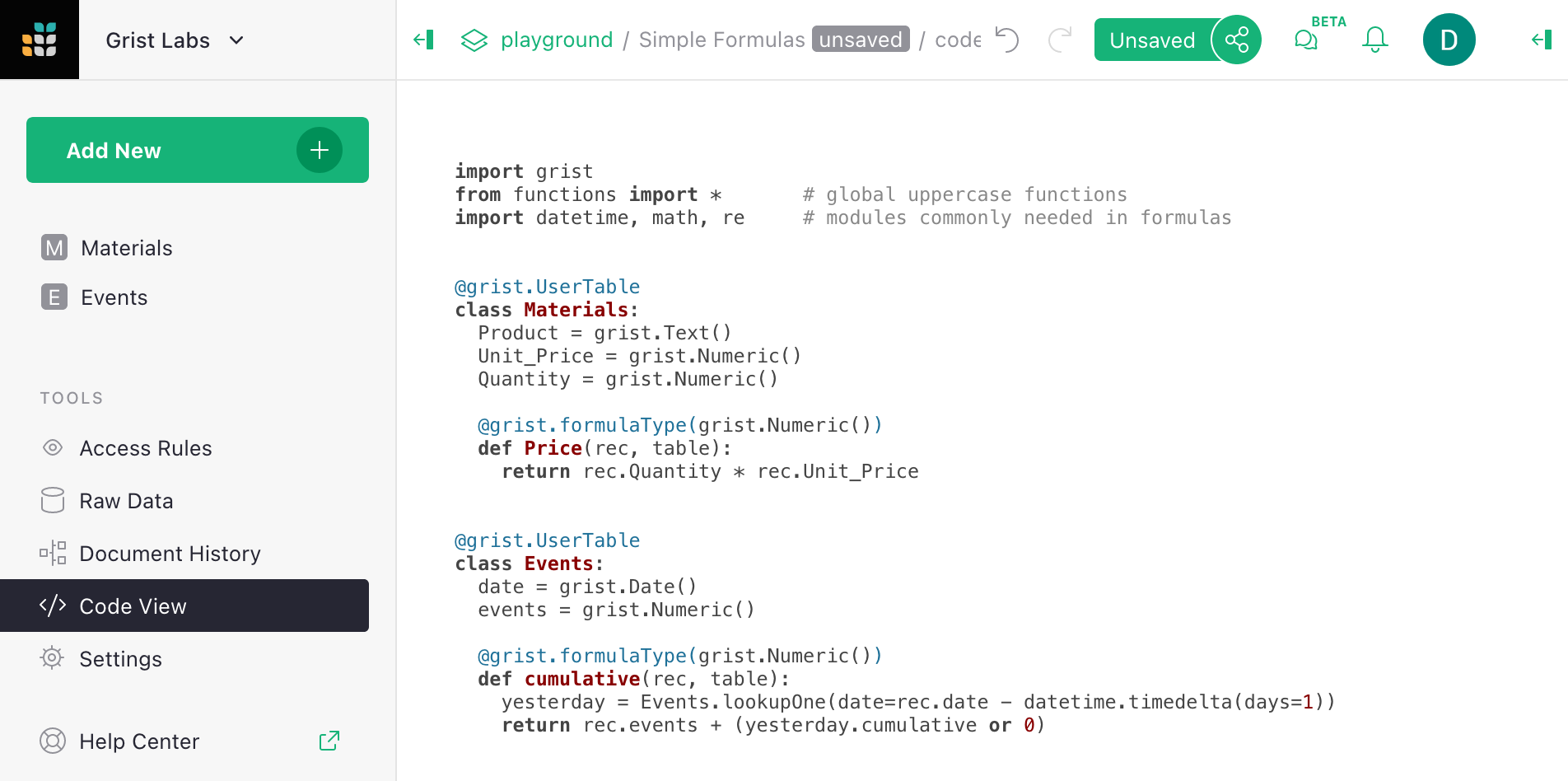This screenshot has height=781, width=1568.
Task: Click the undo arrow
Action: pyautogui.click(x=1006, y=39)
